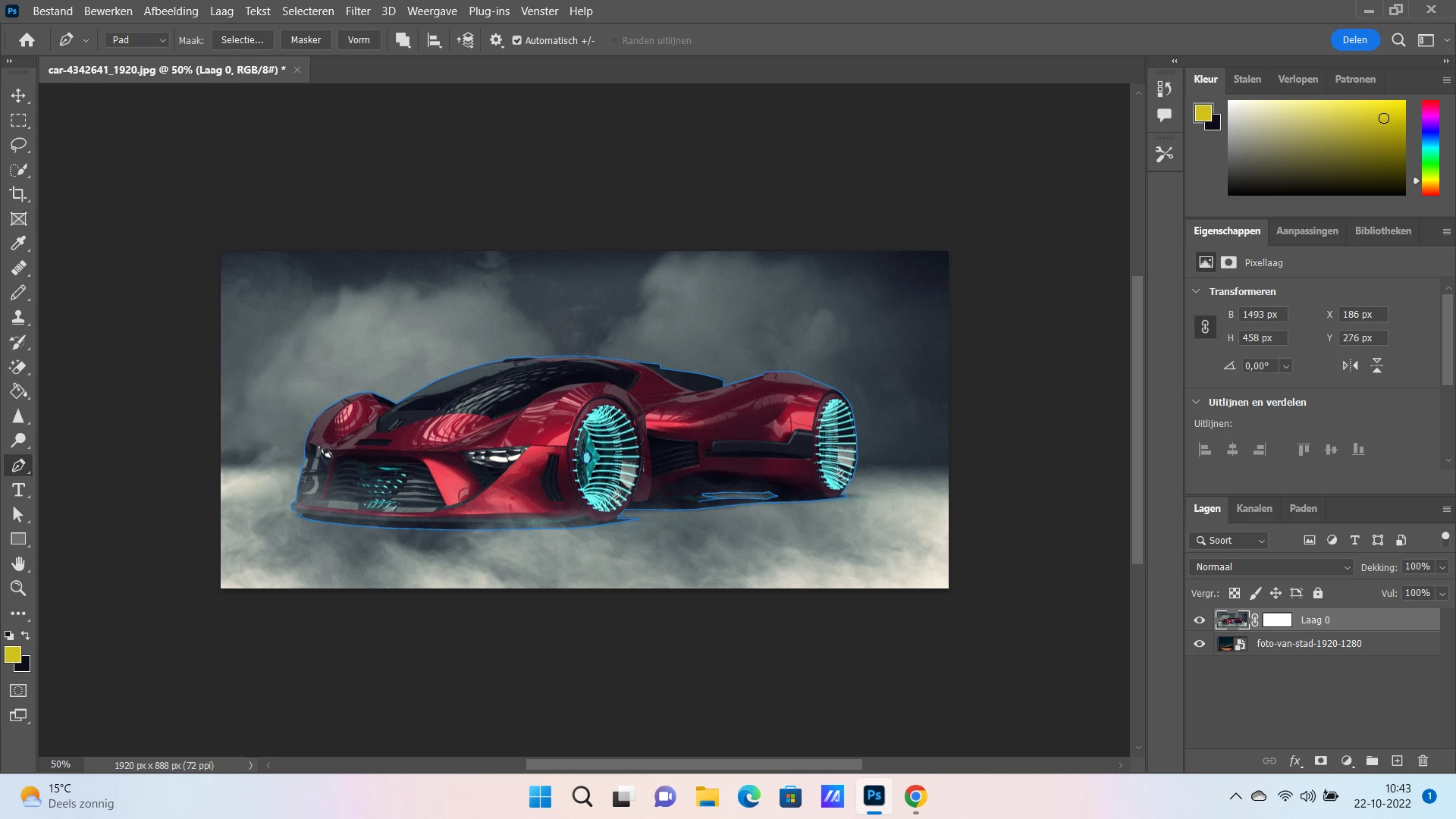The height and width of the screenshot is (819, 1456).
Task: Click the width B input field
Action: (x=1262, y=315)
